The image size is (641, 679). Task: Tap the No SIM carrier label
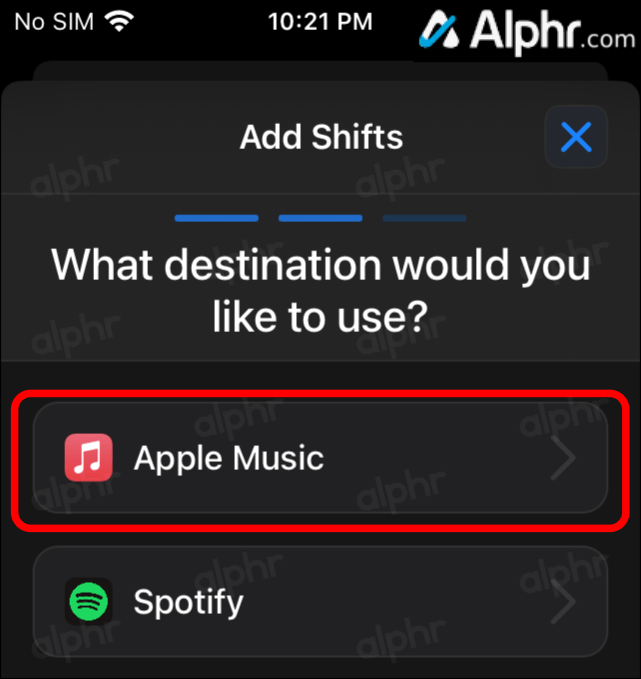54,21
